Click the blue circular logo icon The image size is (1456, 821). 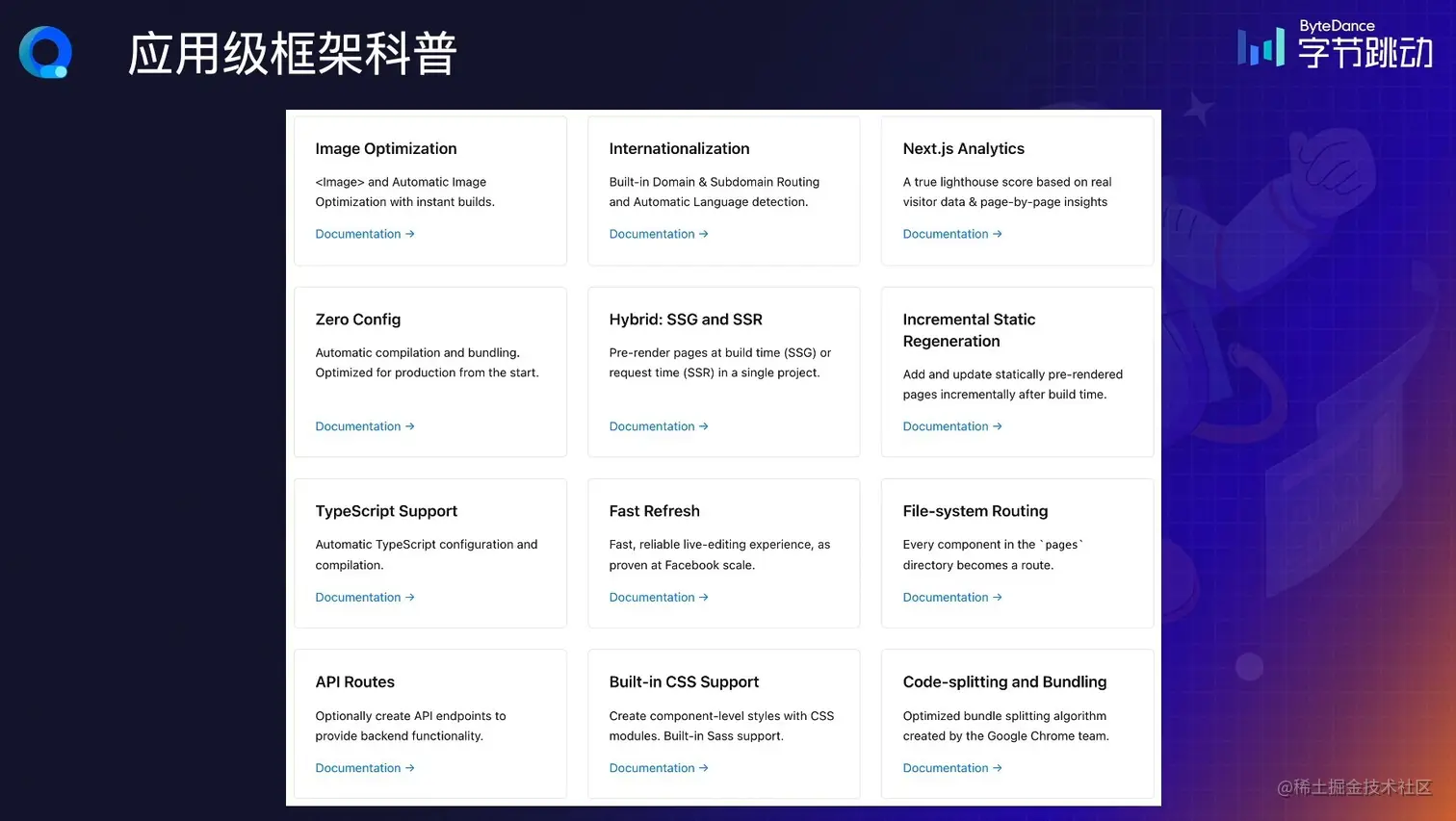pyautogui.click(x=45, y=52)
